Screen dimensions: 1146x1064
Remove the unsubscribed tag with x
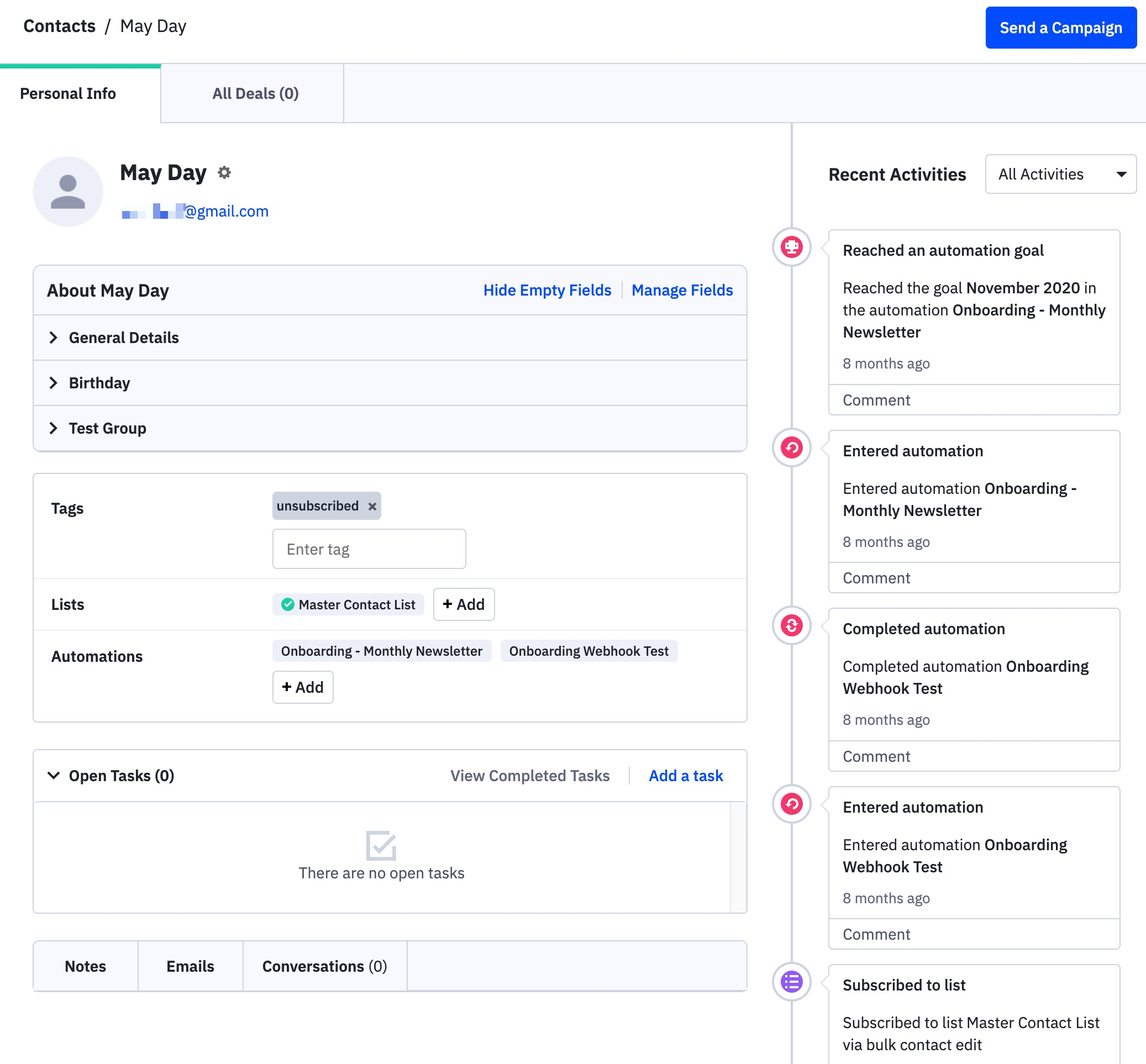tap(372, 506)
